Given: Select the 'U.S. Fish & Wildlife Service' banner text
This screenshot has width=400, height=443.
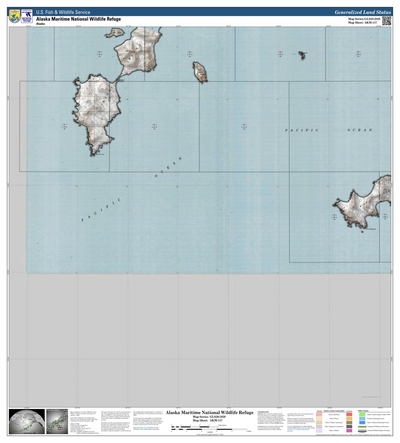Looking at the screenshot, I should pyautogui.click(x=63, y=12).
